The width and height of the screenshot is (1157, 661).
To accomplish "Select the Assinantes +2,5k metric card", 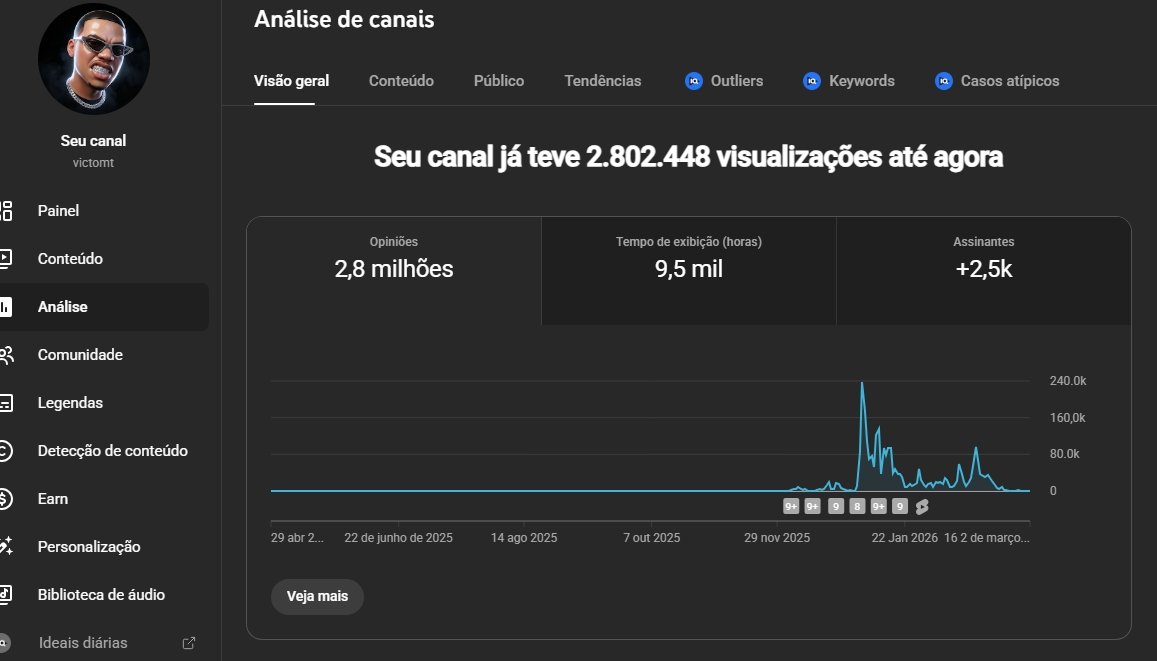I will (984, 271).
